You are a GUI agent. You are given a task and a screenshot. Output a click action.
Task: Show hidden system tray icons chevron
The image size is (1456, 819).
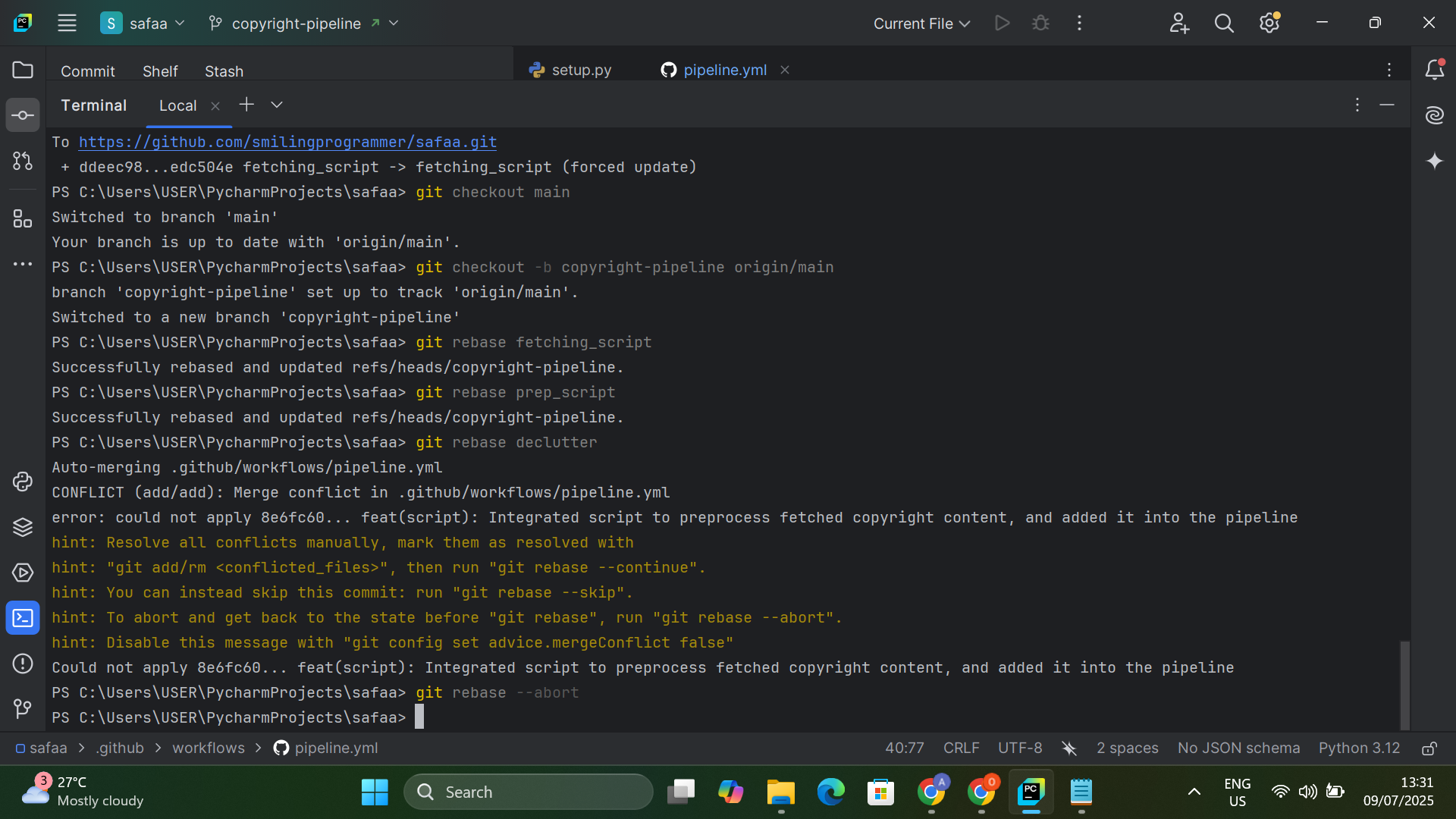coord(1194,792)
